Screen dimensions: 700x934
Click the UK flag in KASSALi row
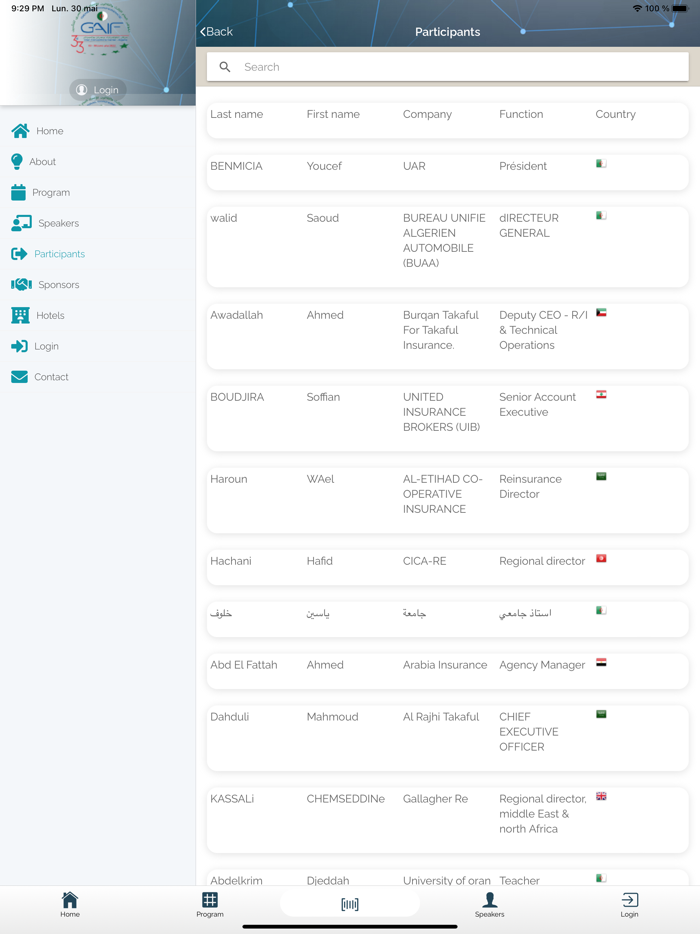(x=601, y=796)
